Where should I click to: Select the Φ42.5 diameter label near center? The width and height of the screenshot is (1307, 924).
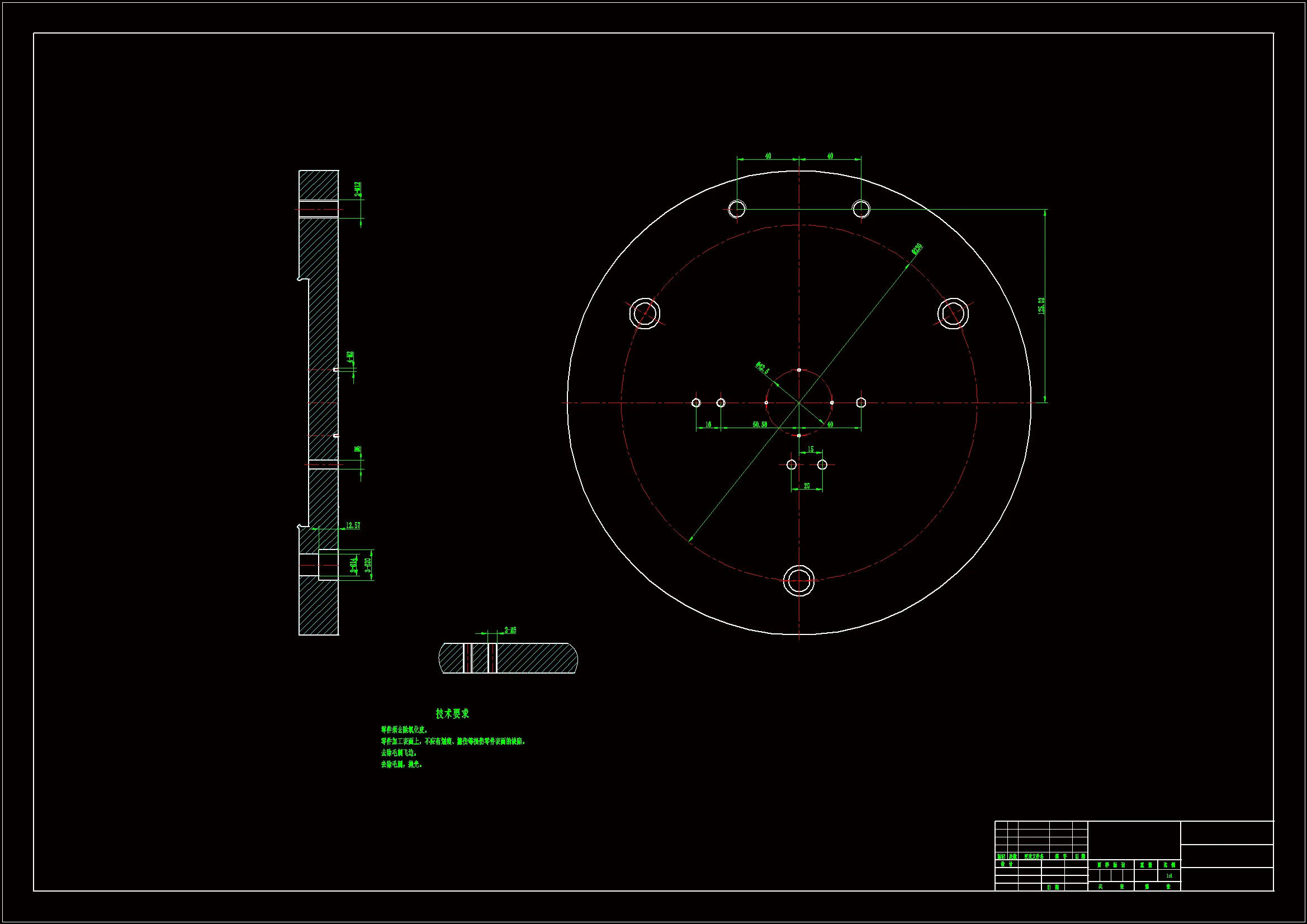click(762, 368)
